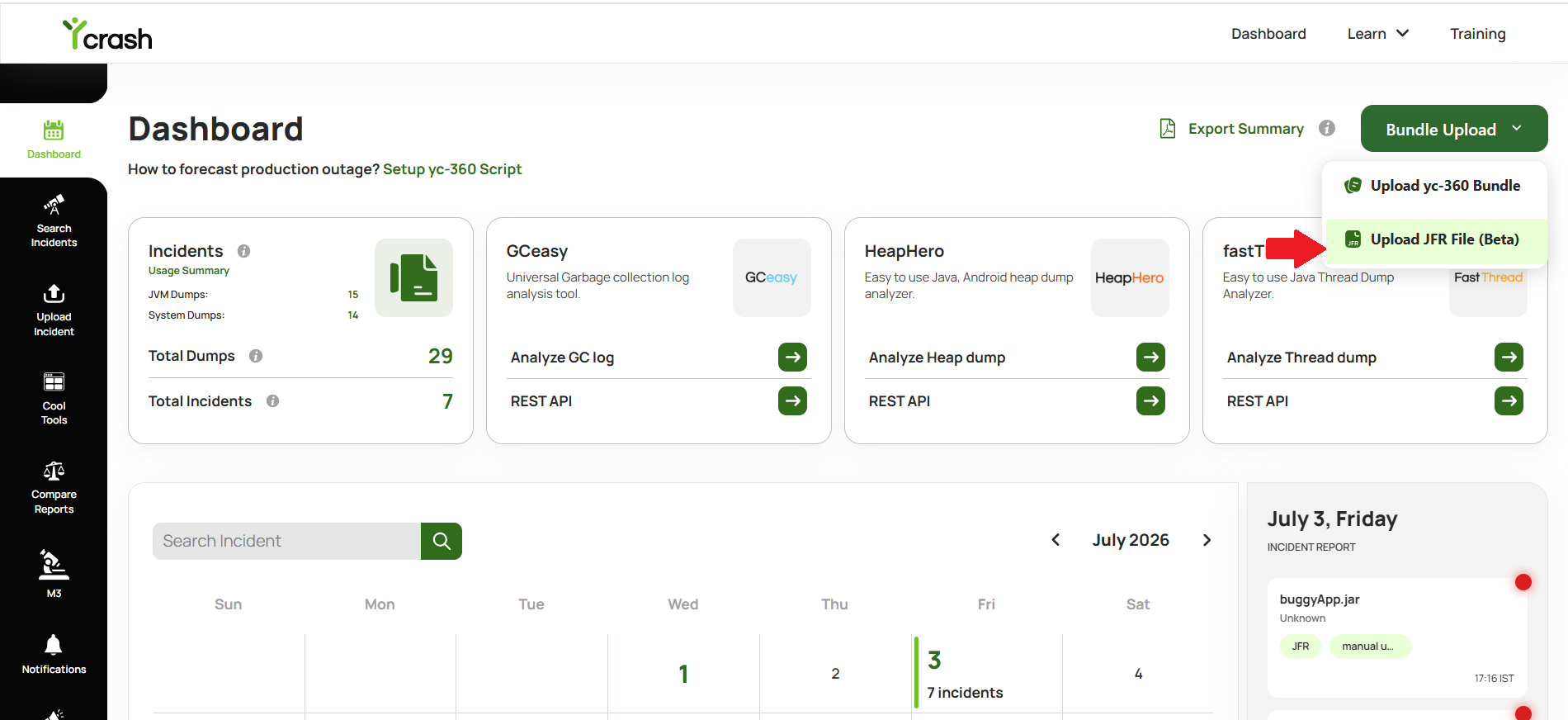Viewport: 1568px width, 720px height.
Task: Click the System Dumps count 14
Action: pos(353,315)
